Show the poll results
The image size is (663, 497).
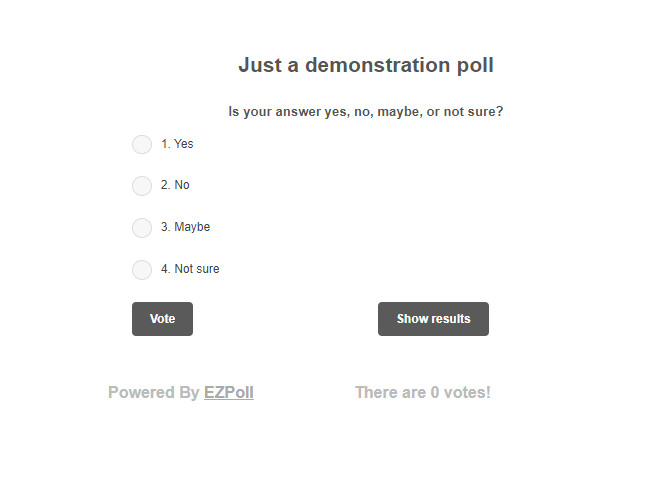click(433, 319)
